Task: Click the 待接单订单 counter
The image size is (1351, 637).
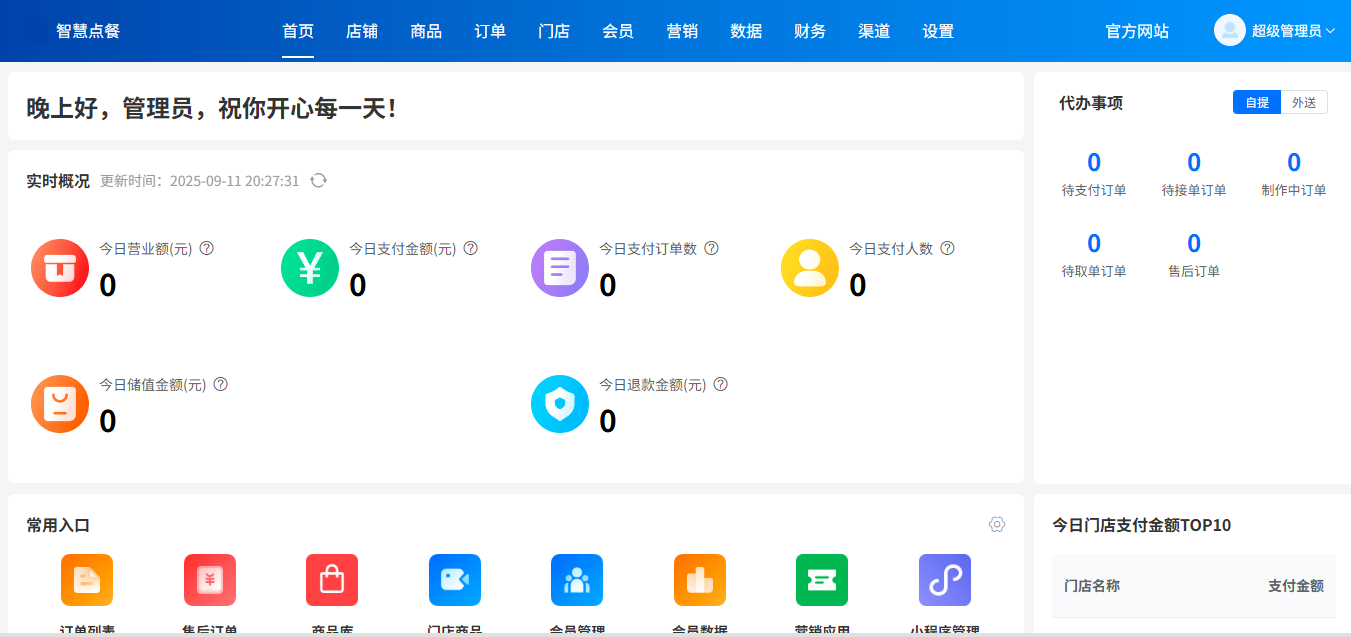Action: 1193,162
